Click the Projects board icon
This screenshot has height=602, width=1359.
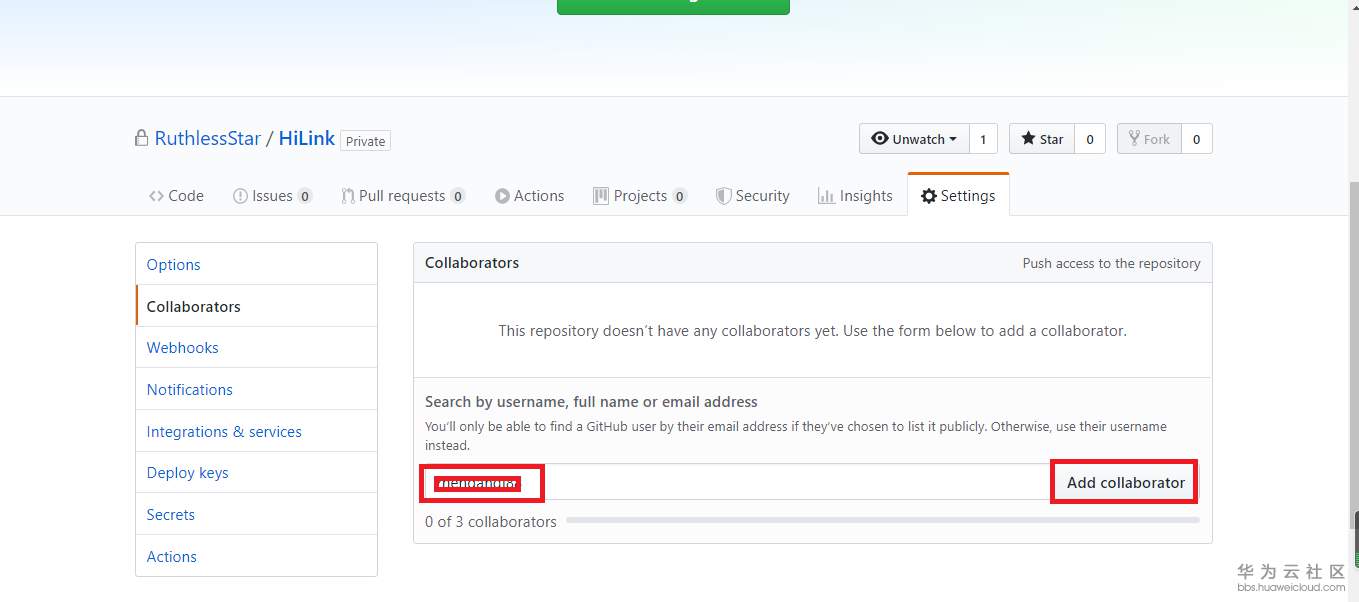click(601, 196)
